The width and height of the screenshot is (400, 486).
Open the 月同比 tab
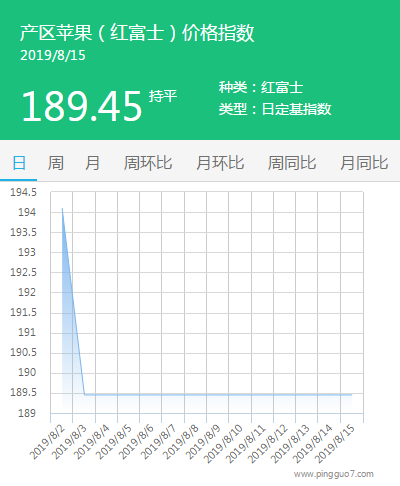click(x=364, y=163)
